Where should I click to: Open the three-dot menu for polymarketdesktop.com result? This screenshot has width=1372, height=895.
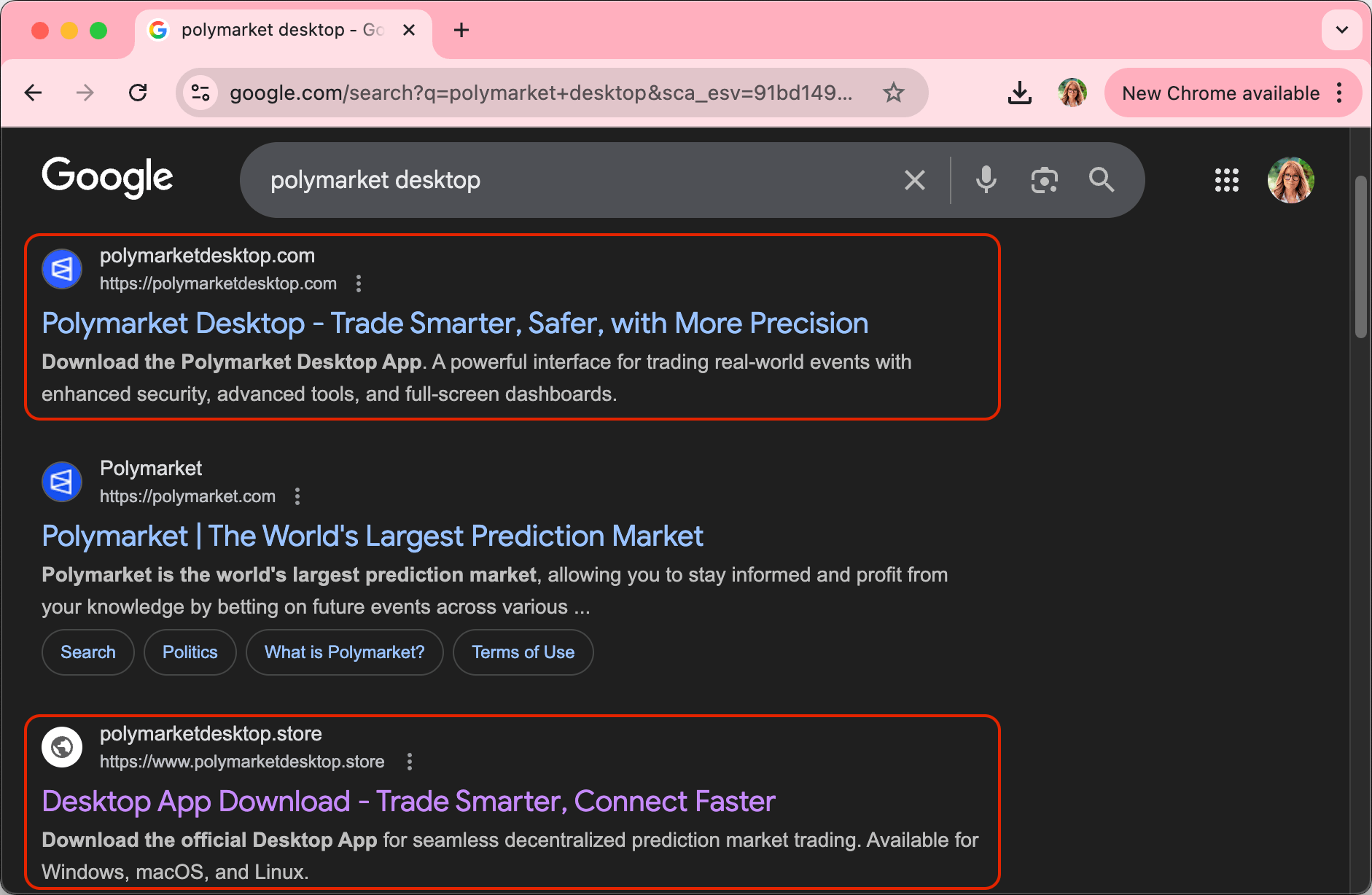(358, 284)
